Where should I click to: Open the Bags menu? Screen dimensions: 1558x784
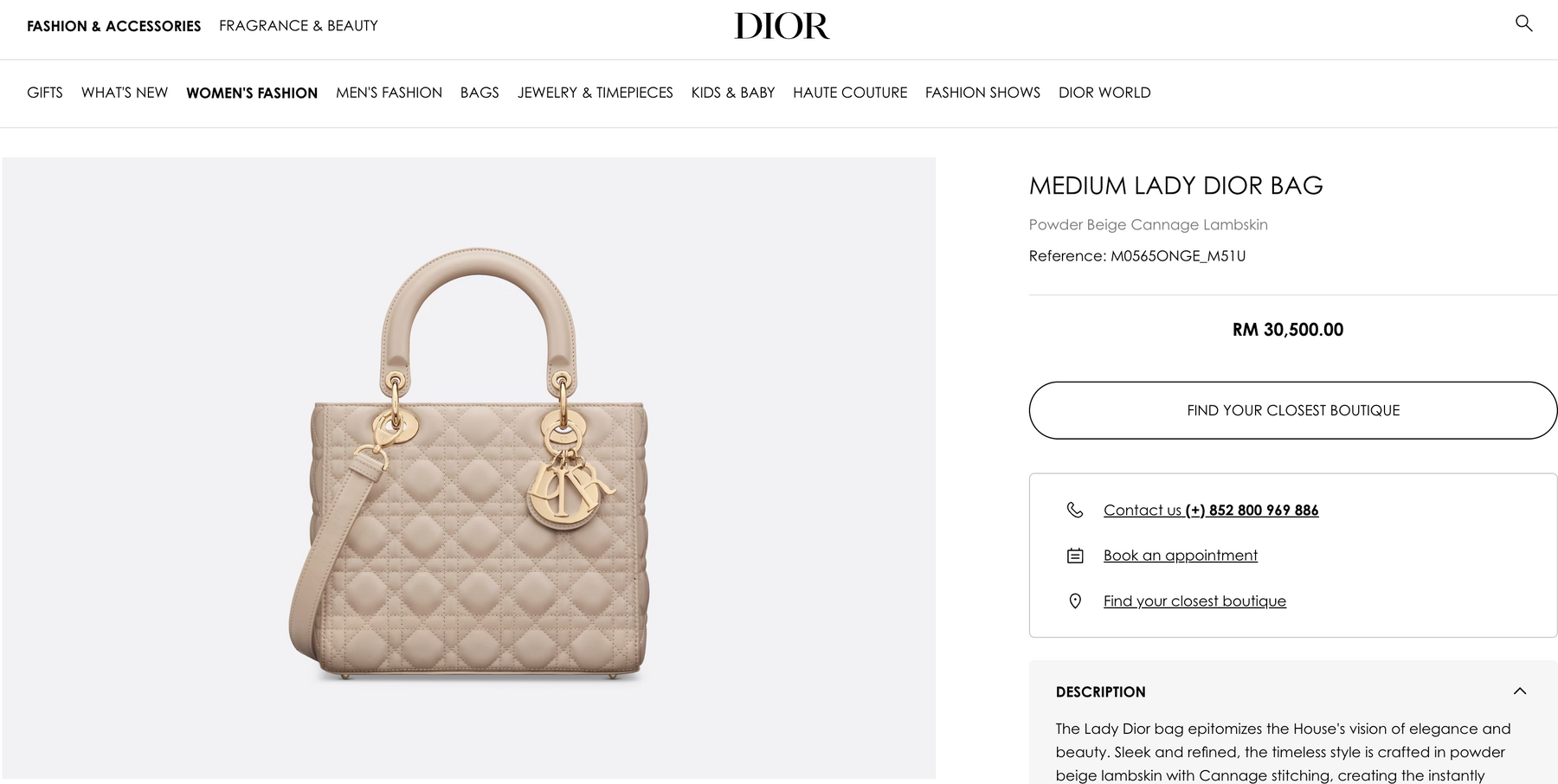[480, 93]
